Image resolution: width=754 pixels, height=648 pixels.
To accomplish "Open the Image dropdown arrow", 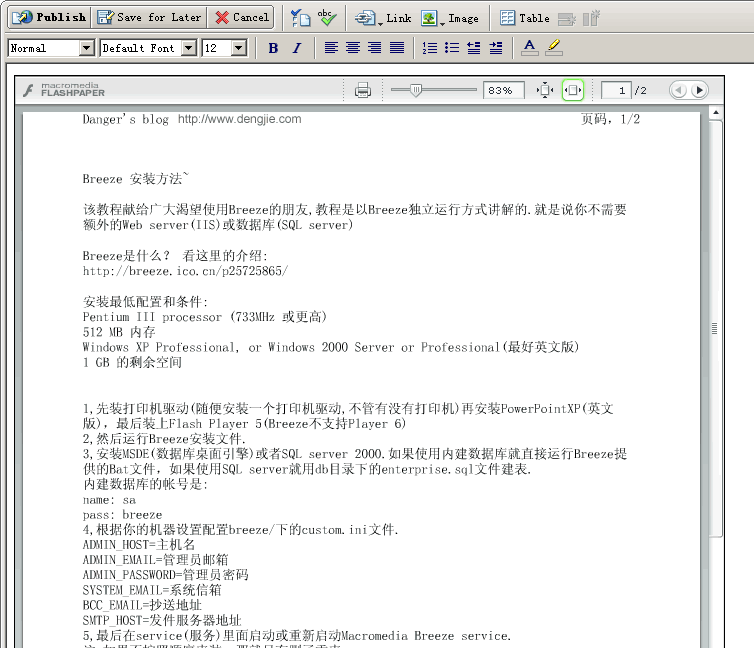I will coord(442,23).
